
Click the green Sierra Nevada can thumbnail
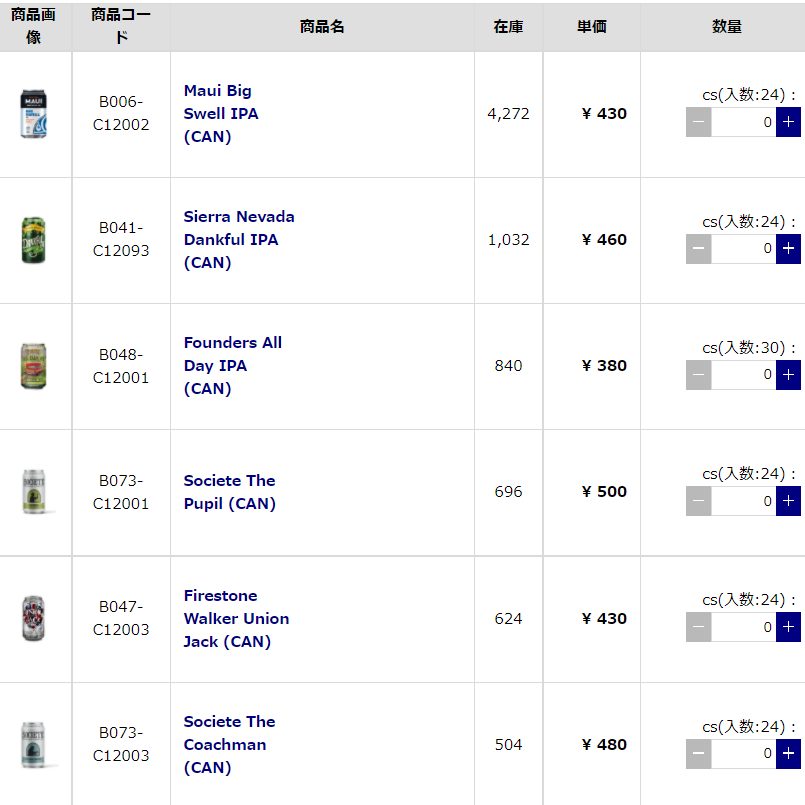pos(33,240)
